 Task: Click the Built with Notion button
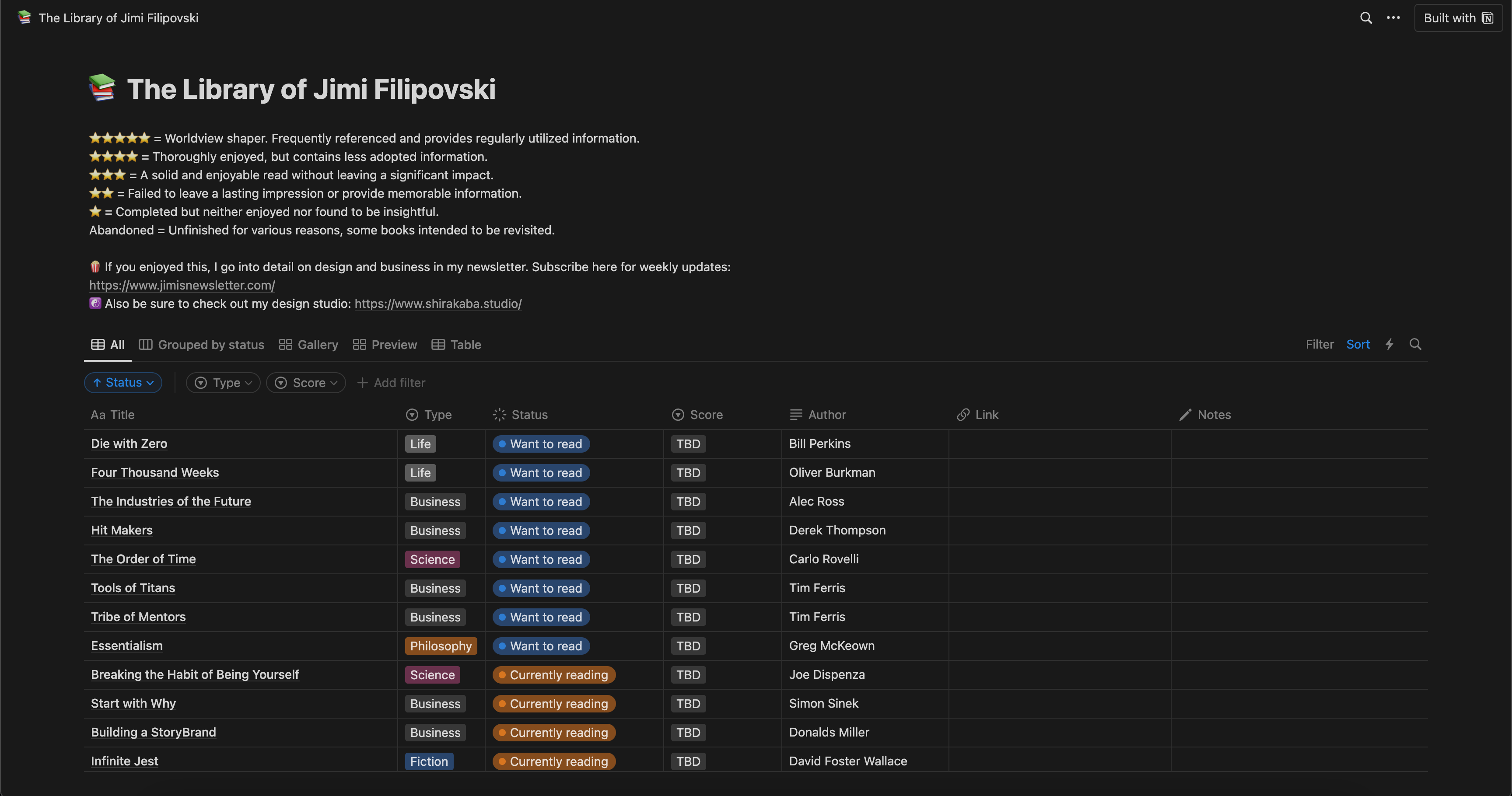tap(1458, 18)
